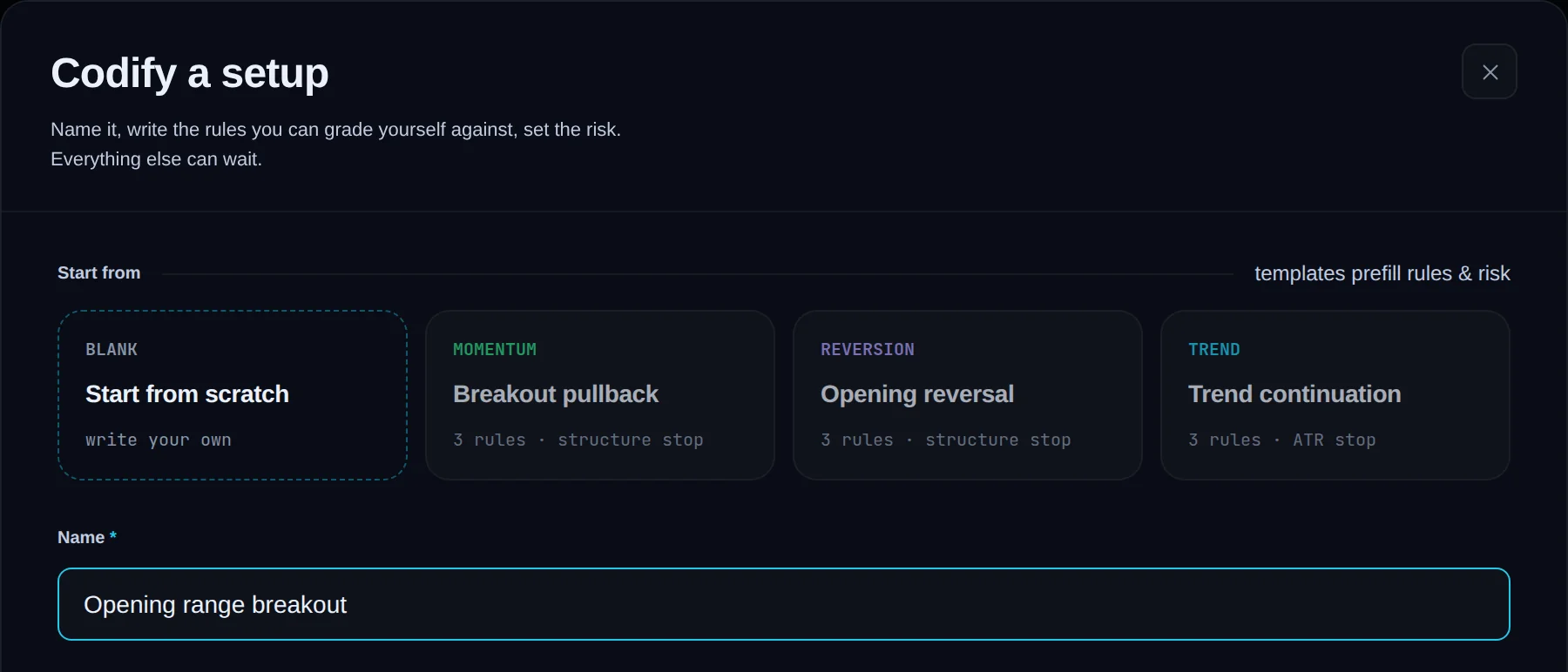Choose the Breakout pullback template

[600, 395]
